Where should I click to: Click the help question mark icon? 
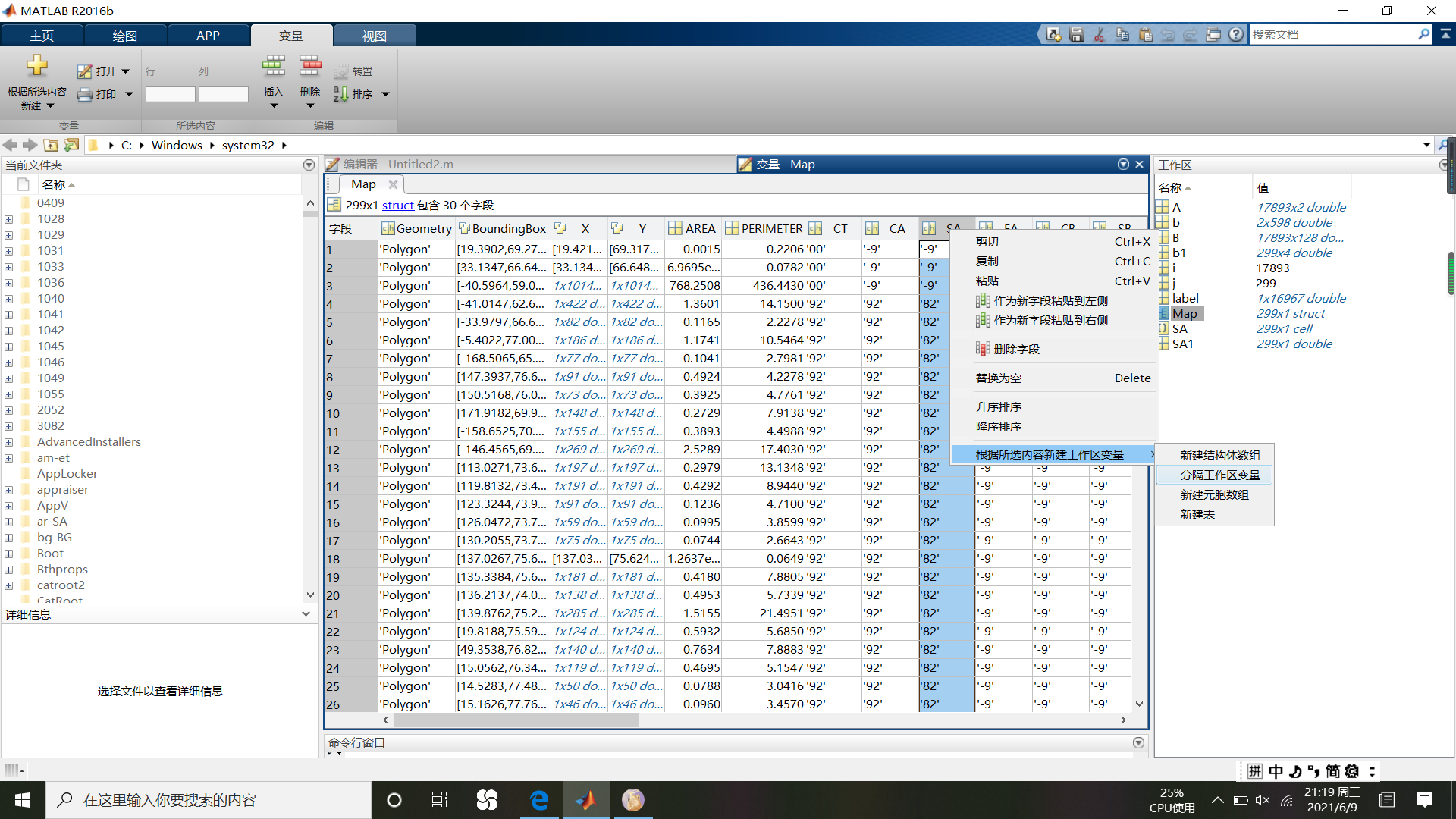(1236, 34)
